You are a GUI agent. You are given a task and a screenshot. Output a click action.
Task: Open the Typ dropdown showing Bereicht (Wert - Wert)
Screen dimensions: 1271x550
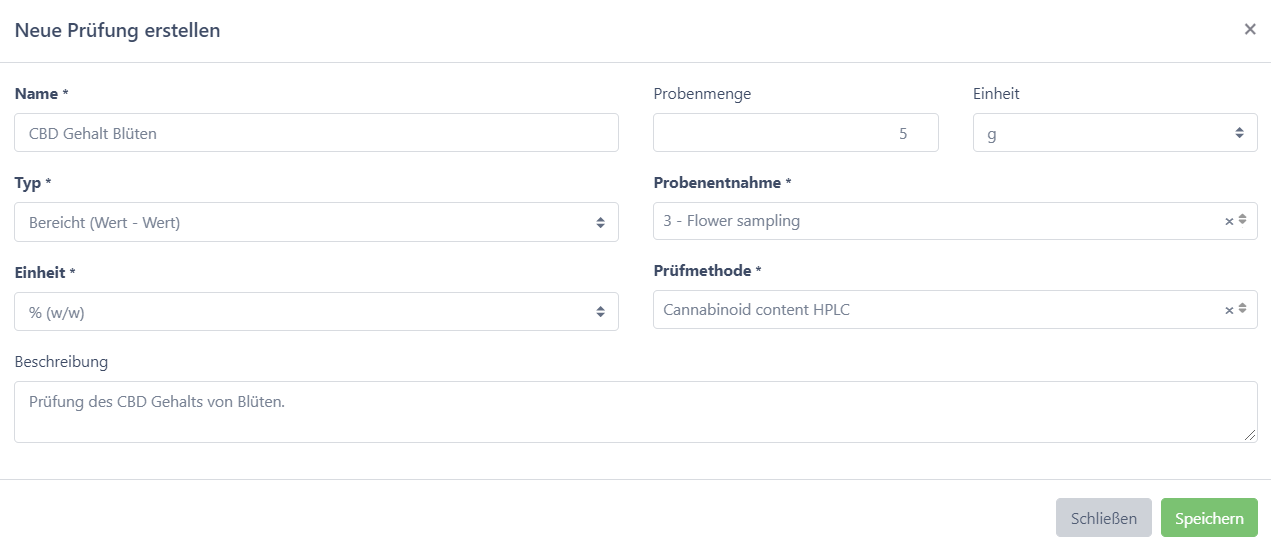point(316,222)
